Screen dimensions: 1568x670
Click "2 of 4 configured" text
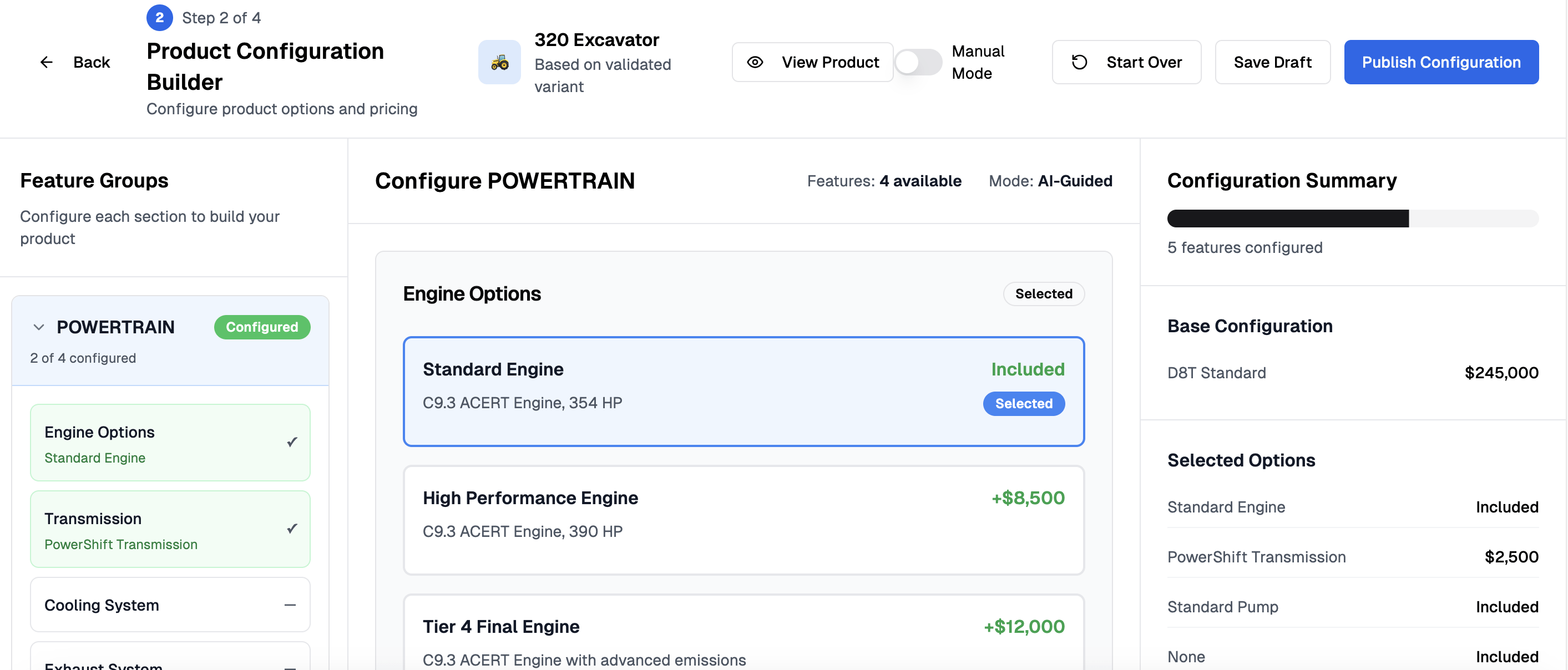click(x=83, y=358)
